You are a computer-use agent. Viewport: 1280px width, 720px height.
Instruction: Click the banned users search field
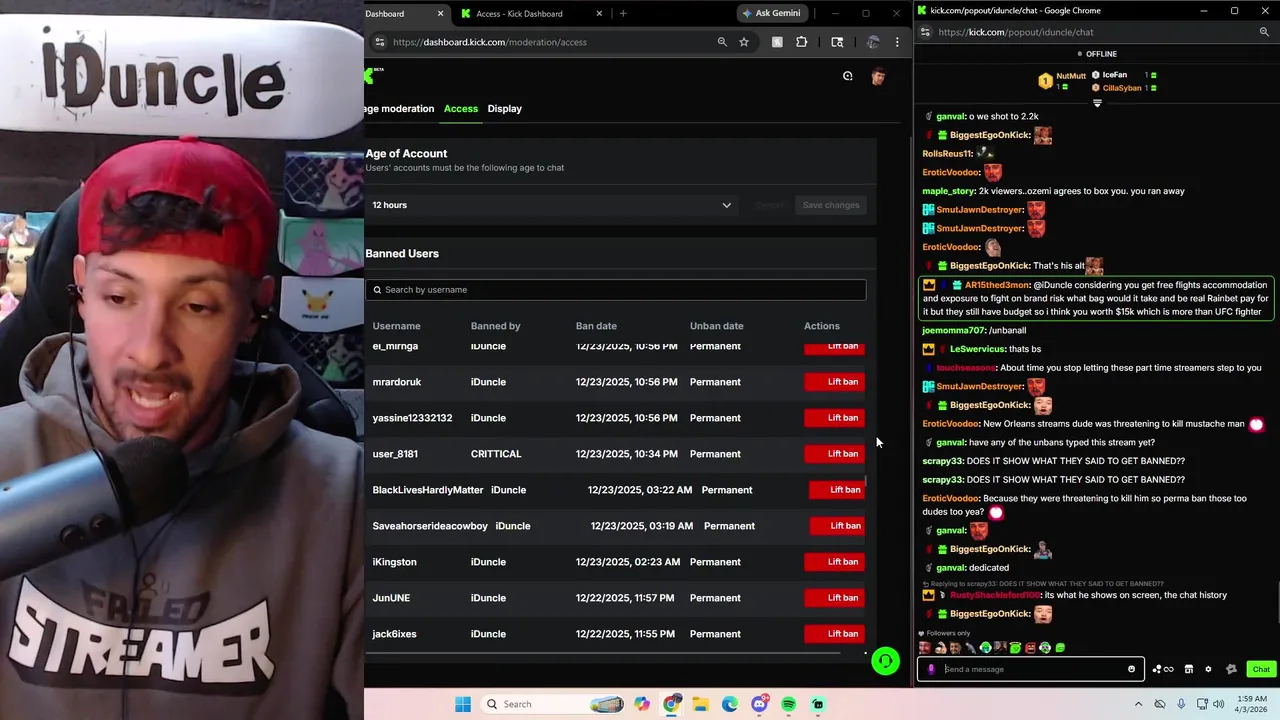tap(616, 290)
